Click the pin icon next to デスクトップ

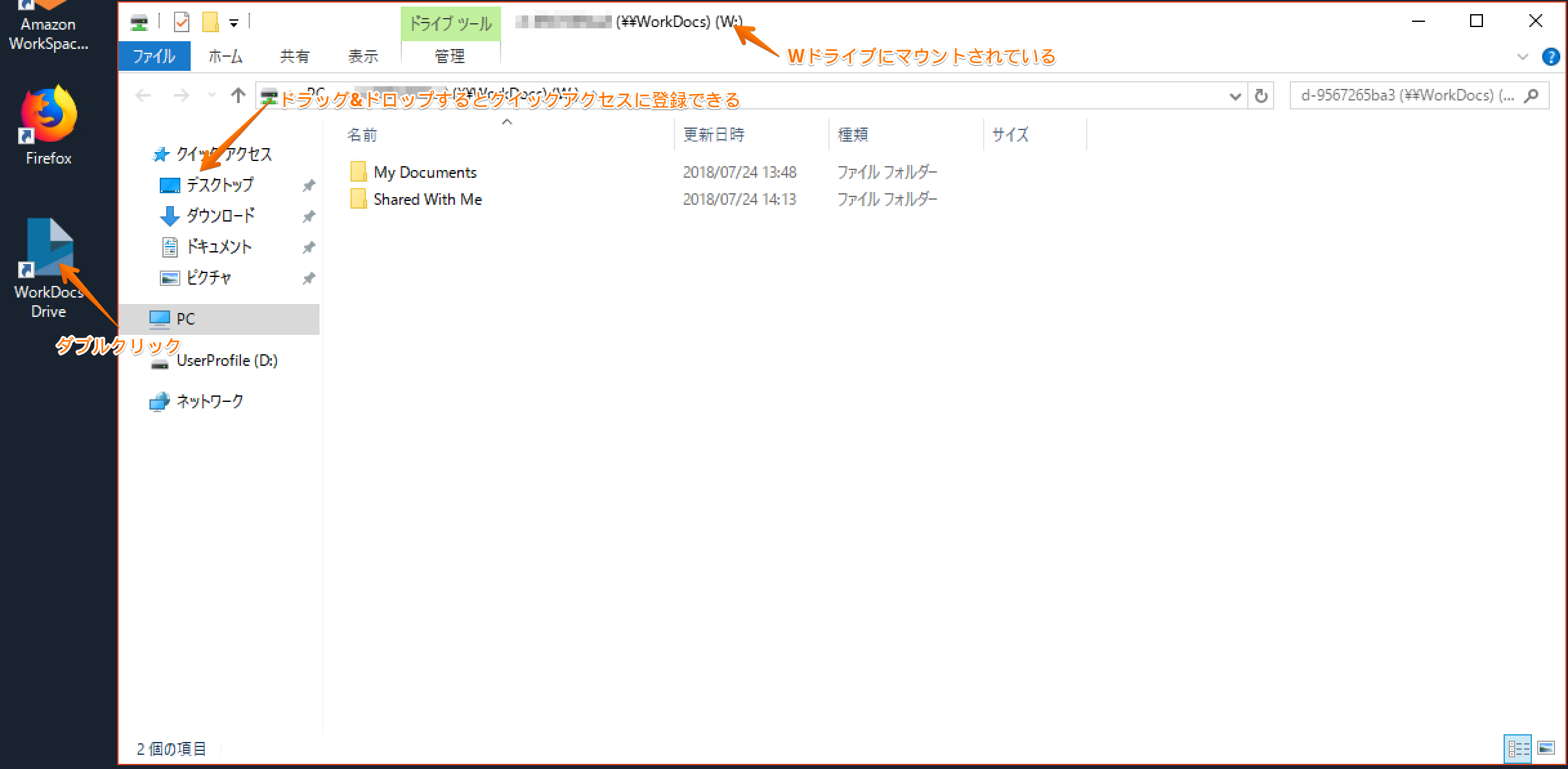(309, 185)
